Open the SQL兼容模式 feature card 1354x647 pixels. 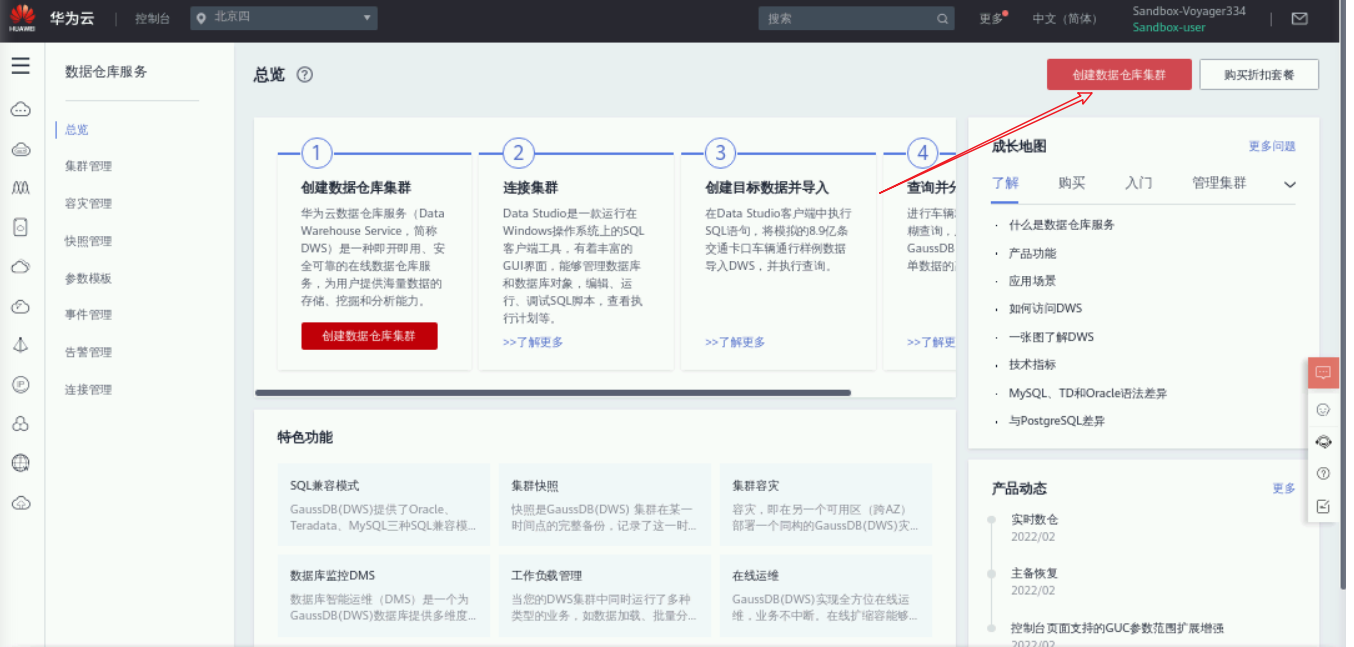coord(384,504)
